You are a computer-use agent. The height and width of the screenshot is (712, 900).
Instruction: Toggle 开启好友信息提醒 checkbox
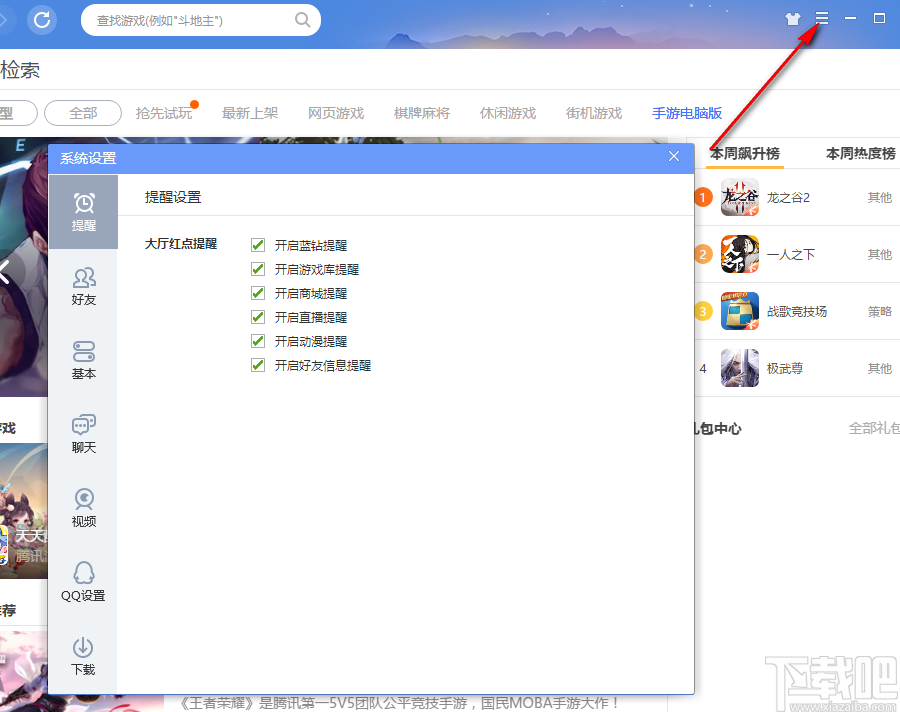(x=257, y=364)
